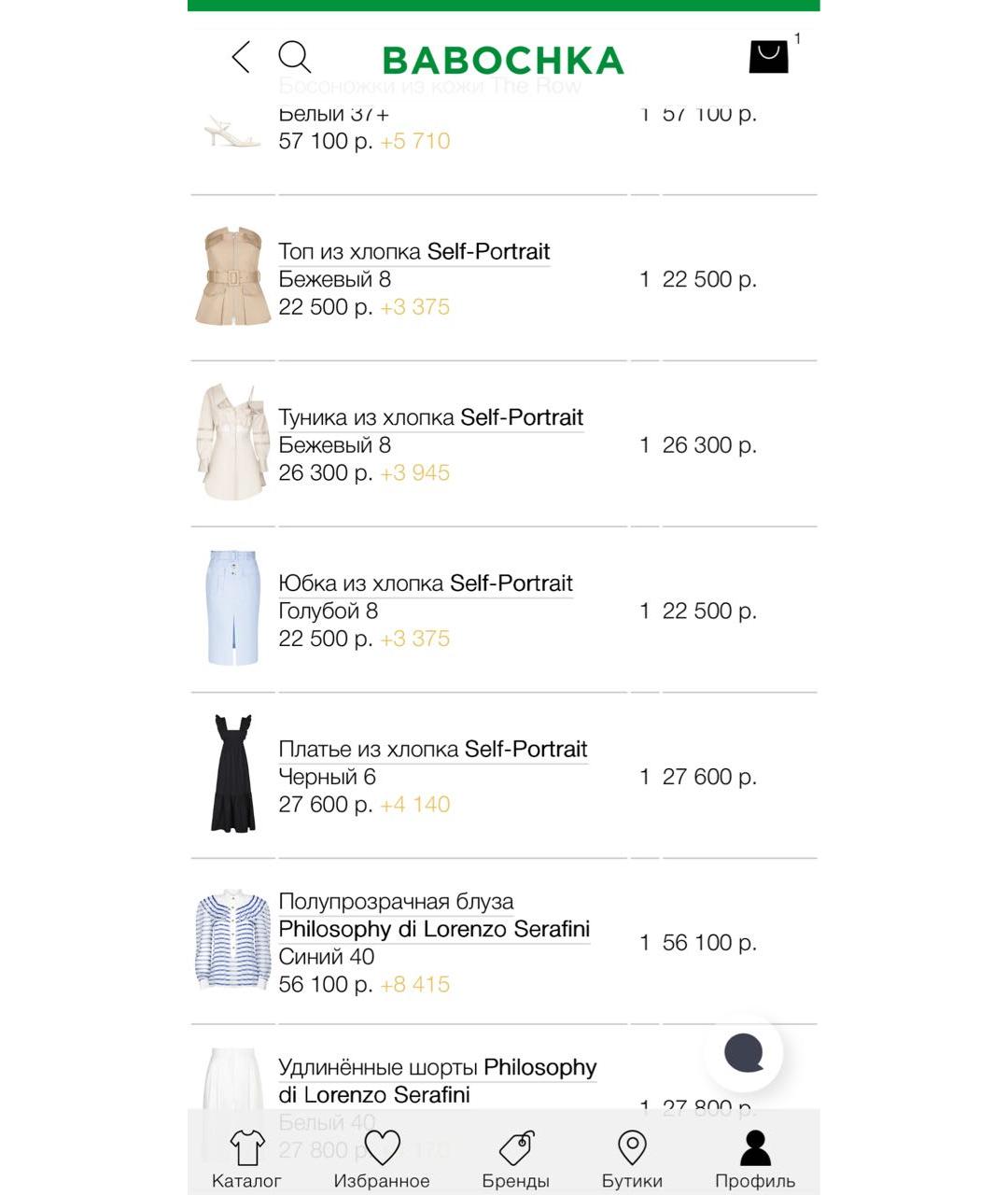1008x1195 pixels.
Task: Tap the BABOCHKA logo
Action: point(503,61)
